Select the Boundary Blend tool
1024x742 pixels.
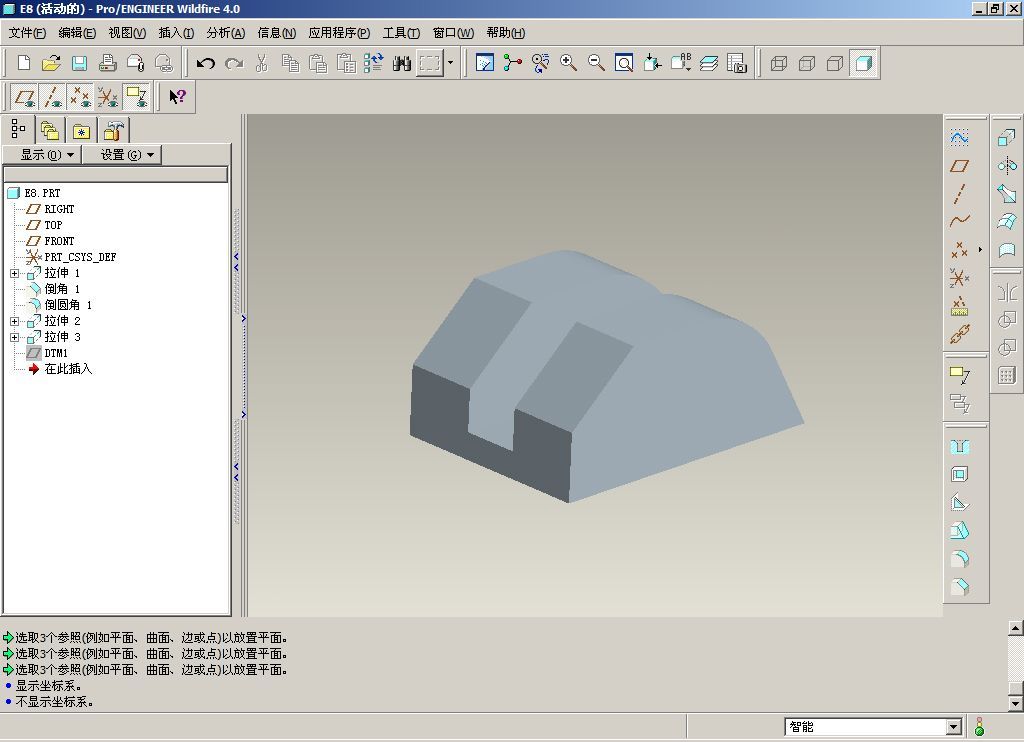(1006, 222)
